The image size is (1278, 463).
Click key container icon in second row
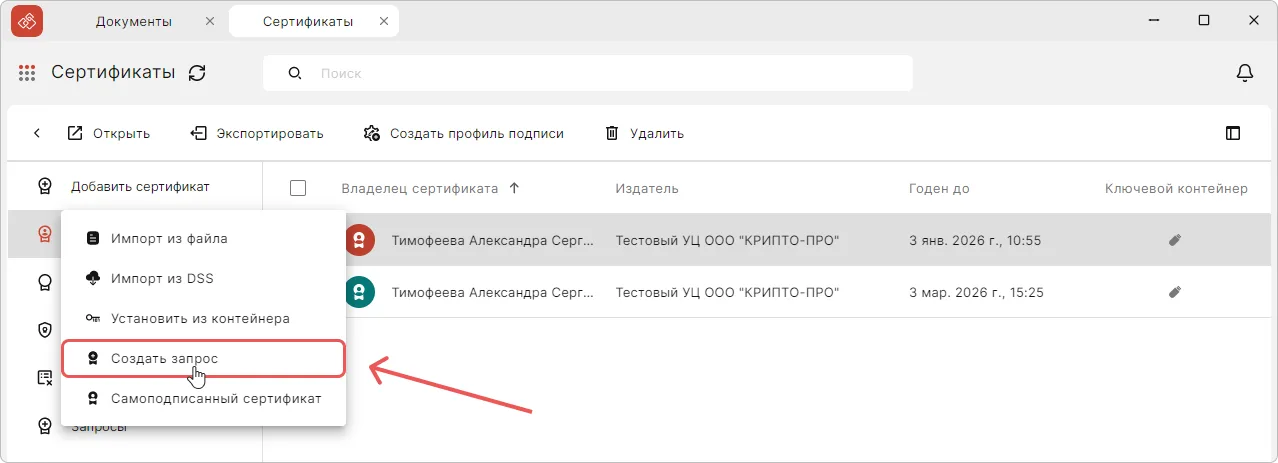point(1175,293)
